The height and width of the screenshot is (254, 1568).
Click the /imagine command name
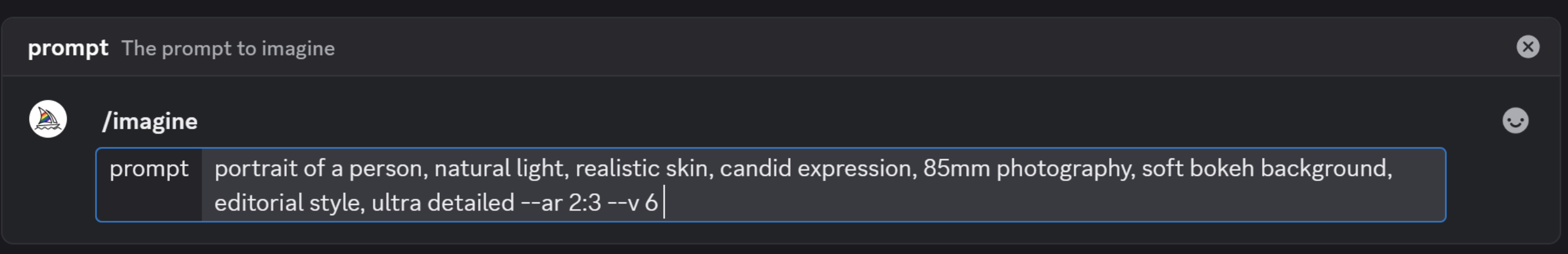pos(150,121)
